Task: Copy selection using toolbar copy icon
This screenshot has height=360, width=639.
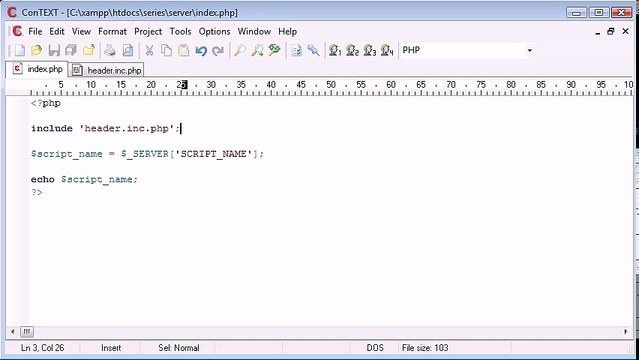Action: point(166,51)
